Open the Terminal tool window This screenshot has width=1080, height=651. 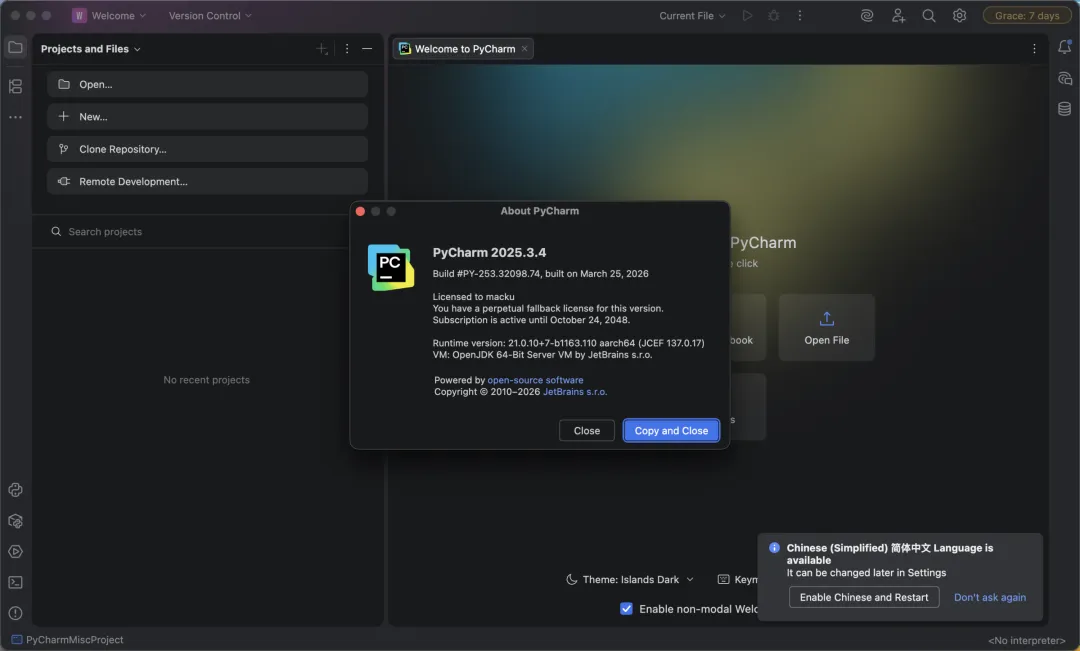tap(15, 583)
